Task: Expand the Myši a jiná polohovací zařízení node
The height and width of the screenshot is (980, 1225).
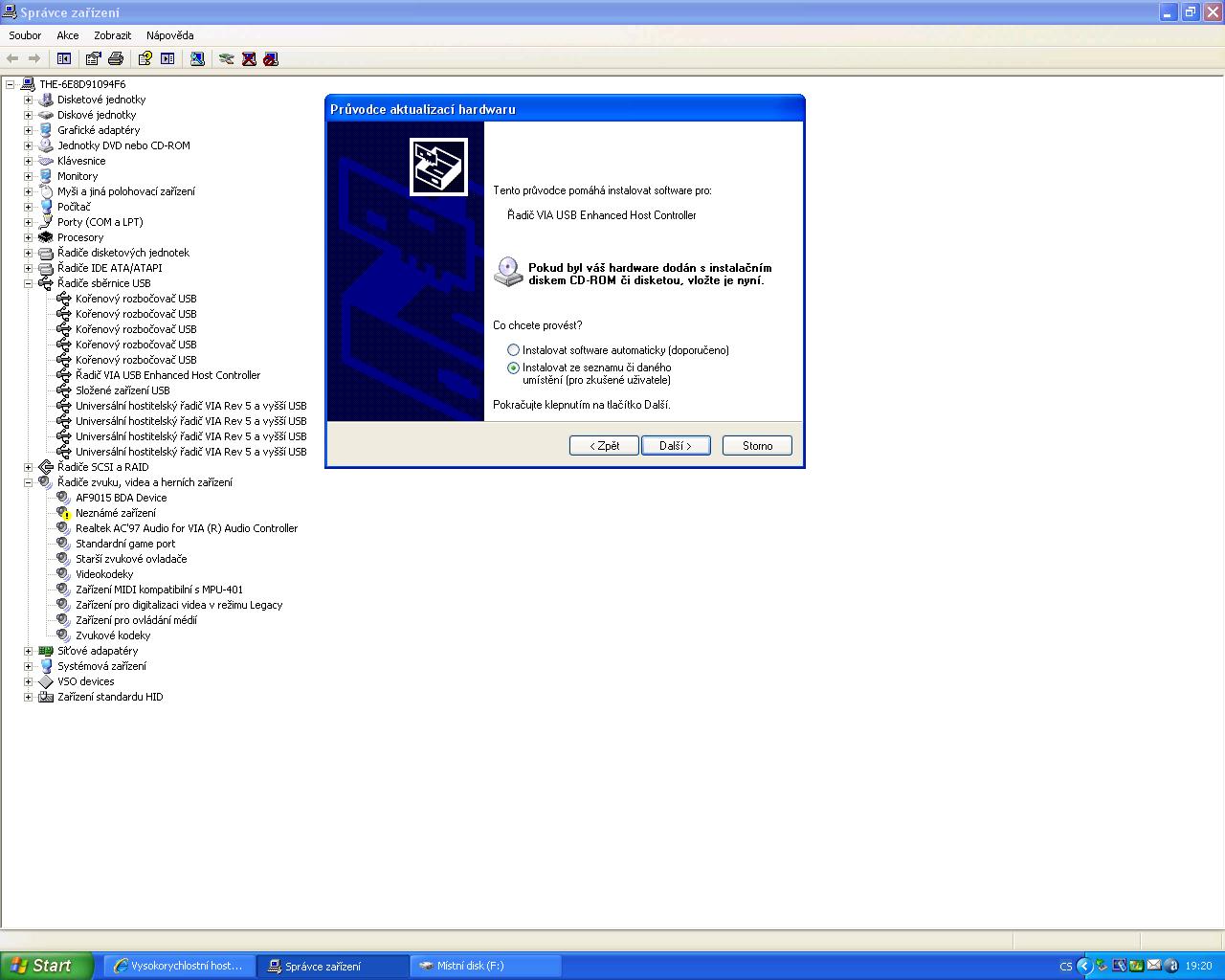Action: click(28, 191)
